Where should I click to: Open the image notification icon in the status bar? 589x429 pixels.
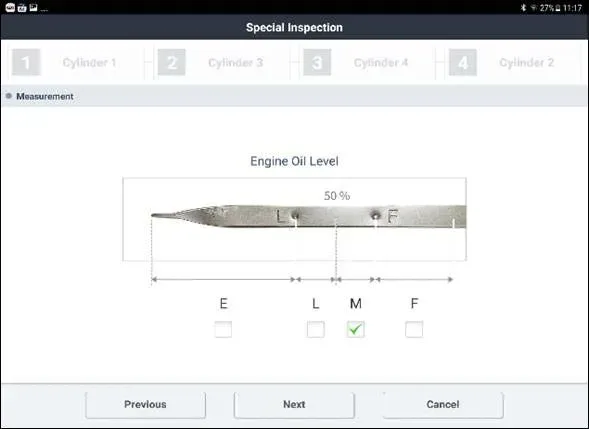(33, 8)
